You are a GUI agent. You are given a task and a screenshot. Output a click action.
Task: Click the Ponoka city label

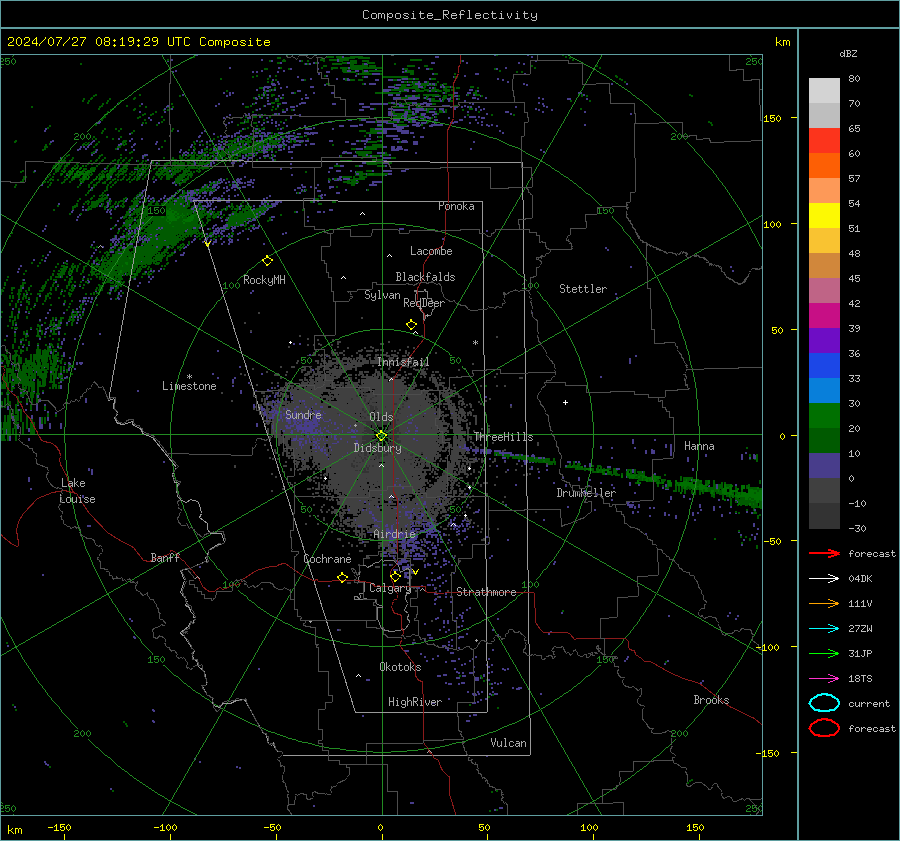click(x=456, y=206)
